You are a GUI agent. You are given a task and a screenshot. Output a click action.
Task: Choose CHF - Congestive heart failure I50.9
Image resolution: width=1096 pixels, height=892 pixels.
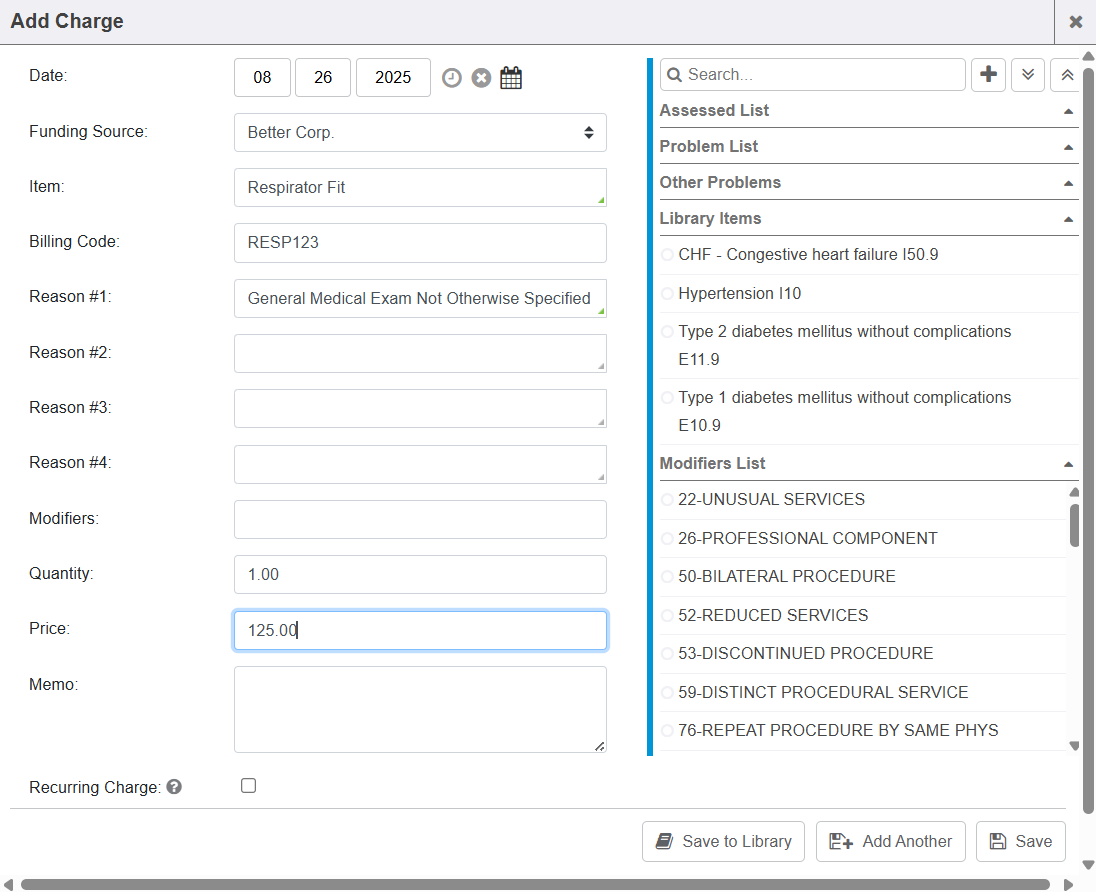click(x=667, y=255)
